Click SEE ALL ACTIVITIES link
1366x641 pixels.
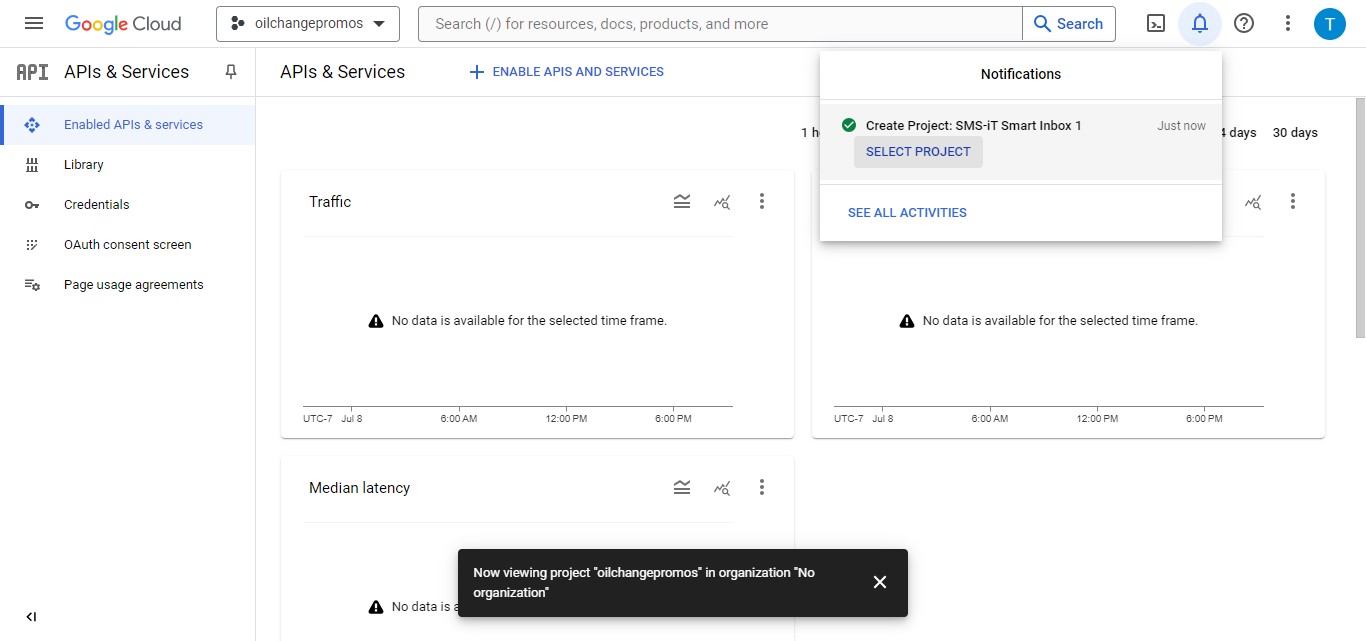(907, 213)
